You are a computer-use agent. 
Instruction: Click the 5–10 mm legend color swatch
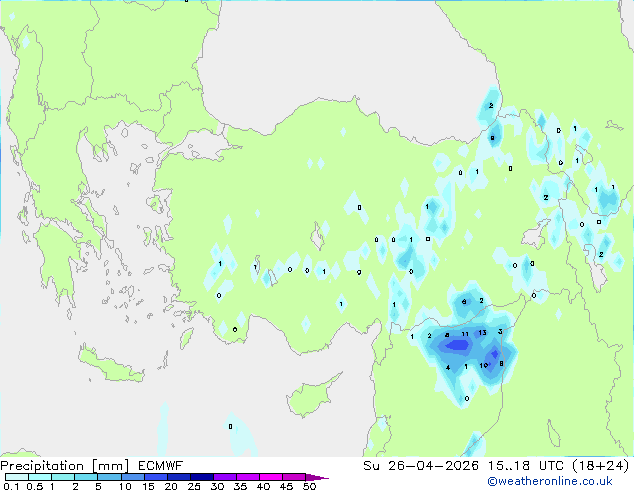(109, 477)
